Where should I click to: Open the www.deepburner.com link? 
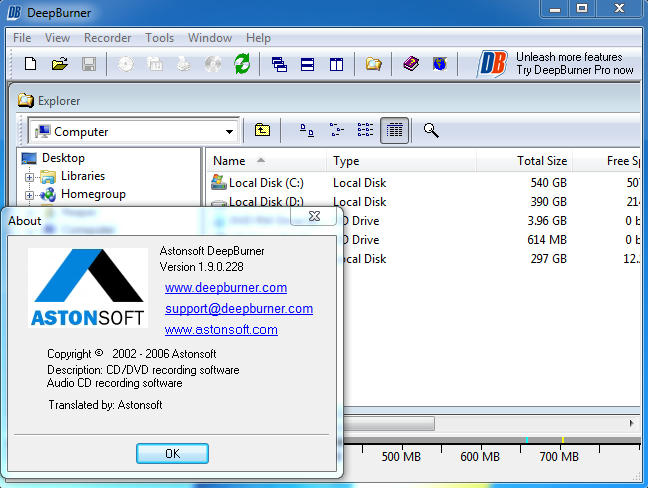pos(226,288)
